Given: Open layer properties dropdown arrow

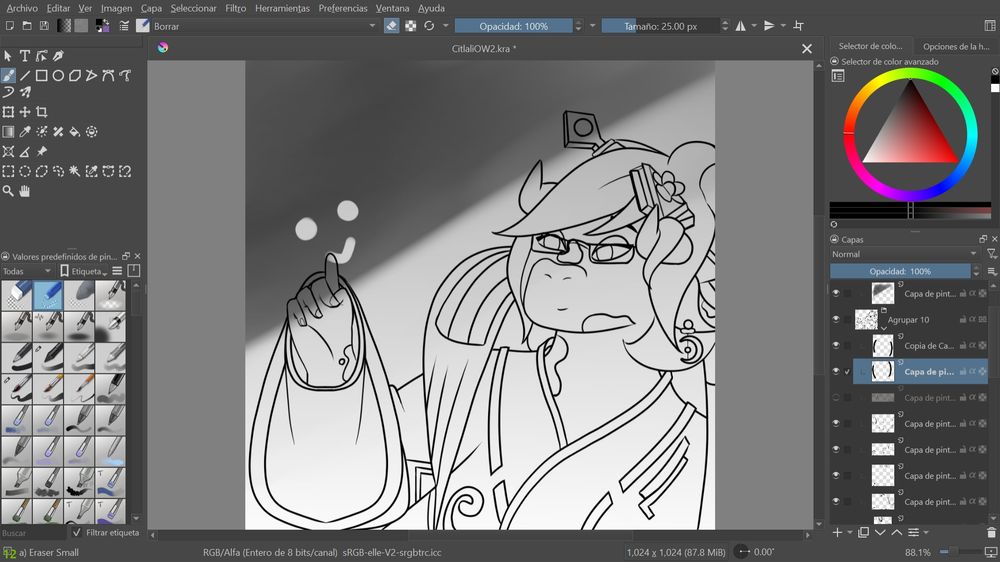Looking at the screenshot, I should click(x=926, y=532).
